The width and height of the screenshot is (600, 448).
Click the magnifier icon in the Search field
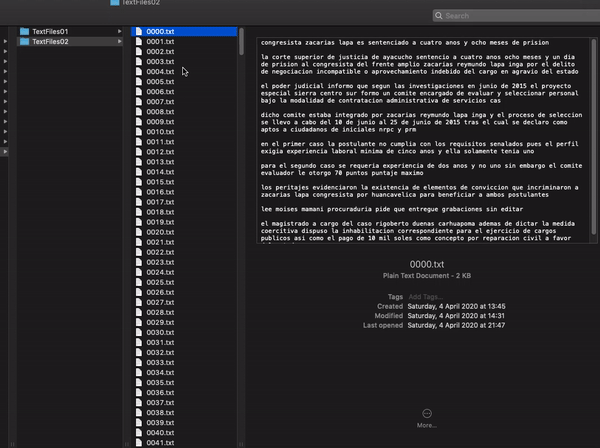pyautogui.click(x=439, y=16)
